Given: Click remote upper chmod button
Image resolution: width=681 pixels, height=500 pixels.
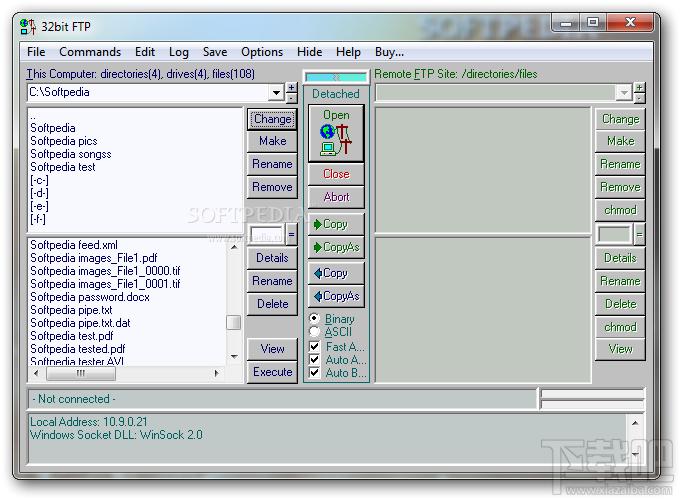Looking at the screenshot, I should (620, 210).
